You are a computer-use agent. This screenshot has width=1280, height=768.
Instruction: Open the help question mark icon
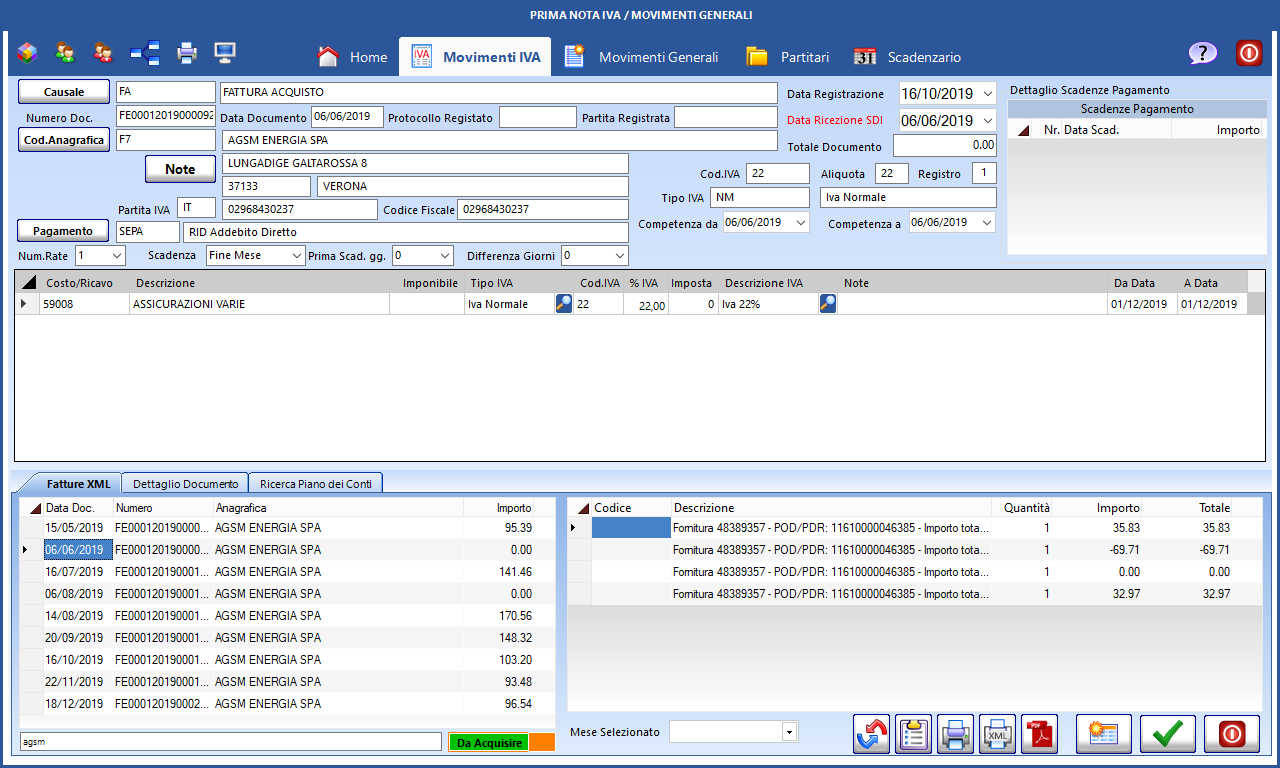pyautogui.click(x=1202, y=54)
